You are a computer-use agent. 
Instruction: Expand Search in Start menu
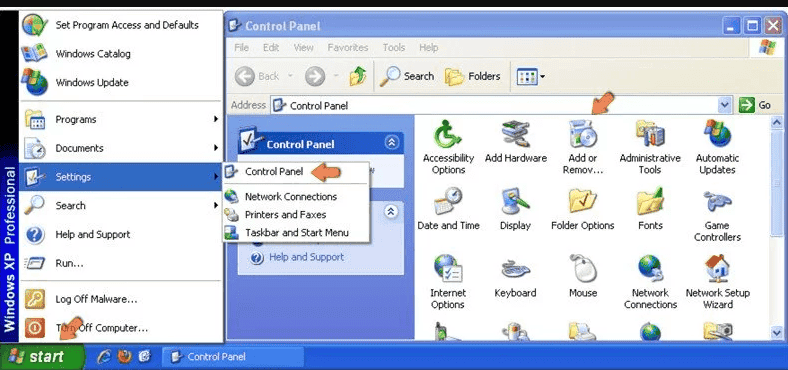121,206
